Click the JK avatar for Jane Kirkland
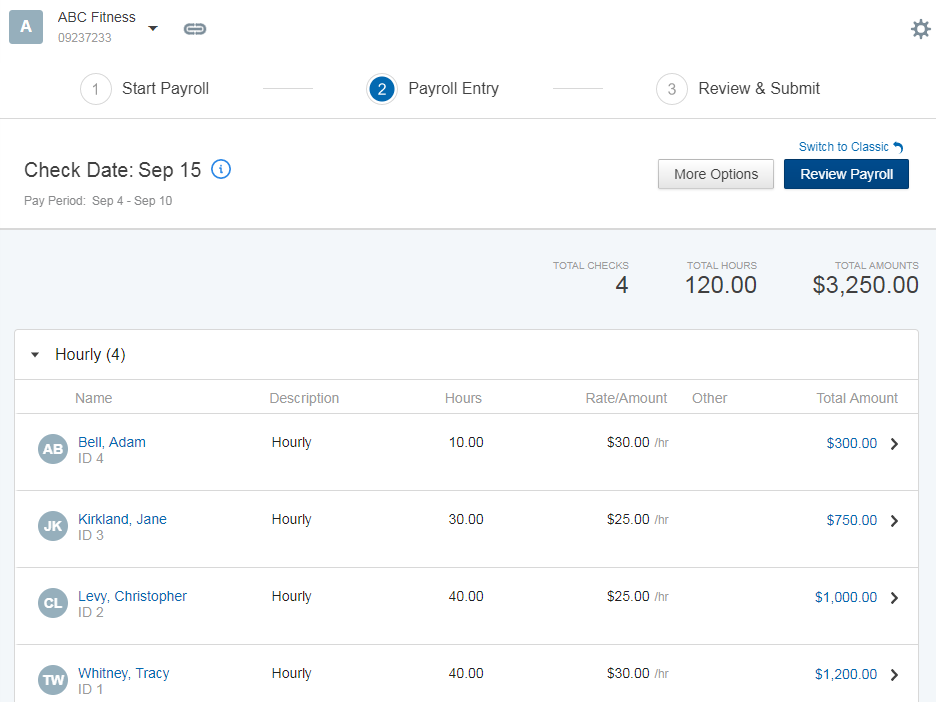This screenshot has height=702, width=936. [53, 526]
